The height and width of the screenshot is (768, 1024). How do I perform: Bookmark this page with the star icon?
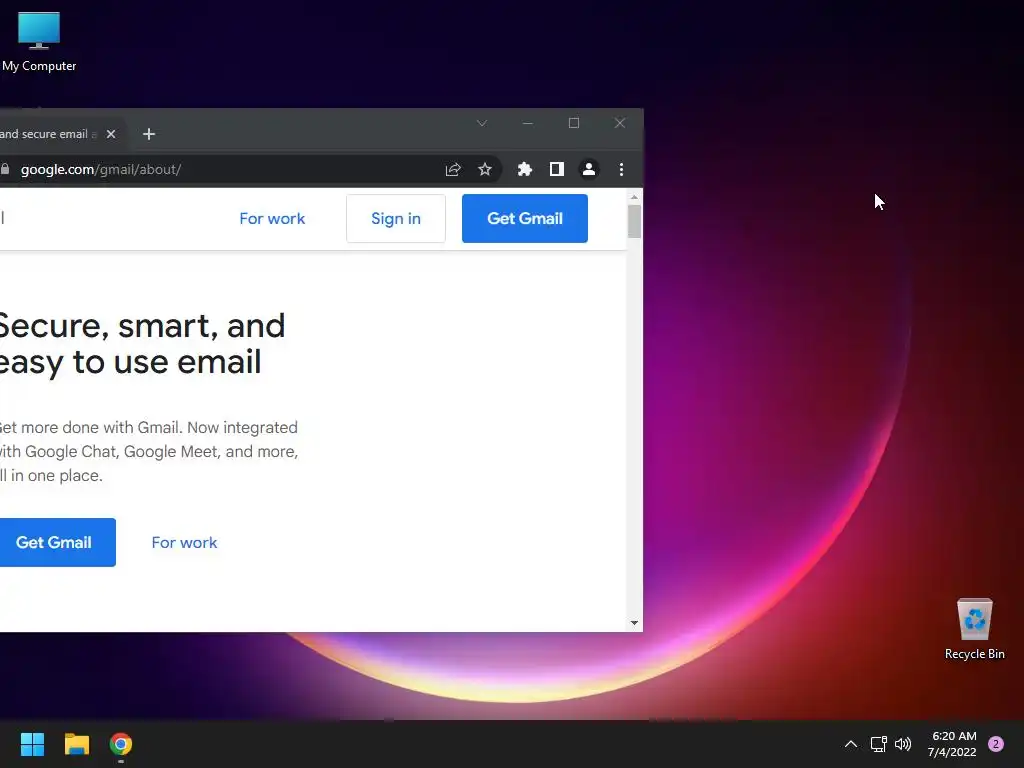tap(485, 170)
